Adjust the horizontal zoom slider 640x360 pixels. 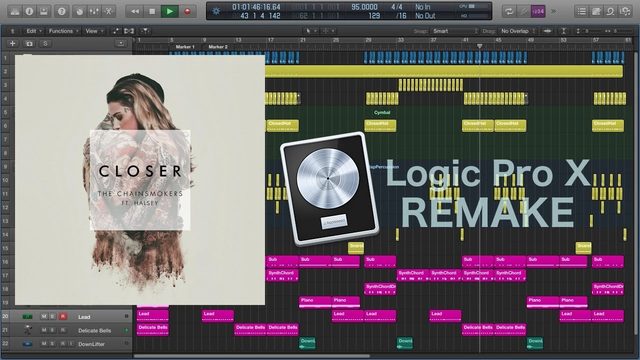click(617, 31)
